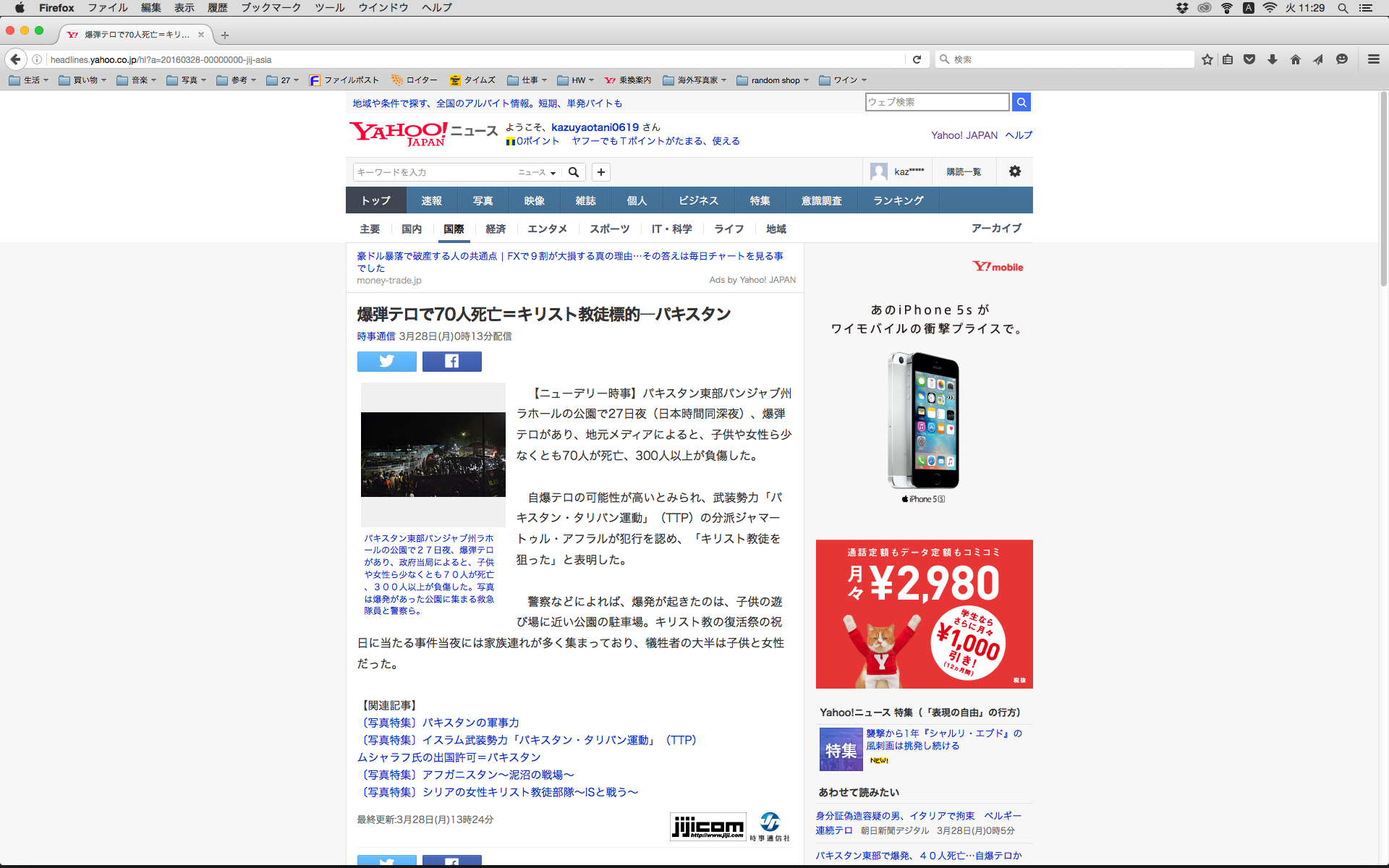Open the パキスタンの軍事力 related article link
Viewport: 1389px width, 868px height.
470,723
